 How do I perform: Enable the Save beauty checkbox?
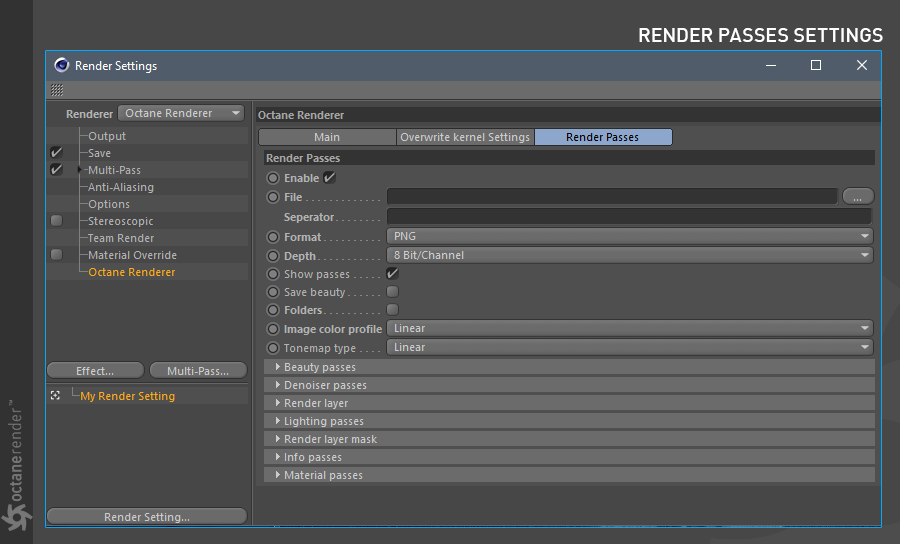pyautogui.click(x=393, y=292)
